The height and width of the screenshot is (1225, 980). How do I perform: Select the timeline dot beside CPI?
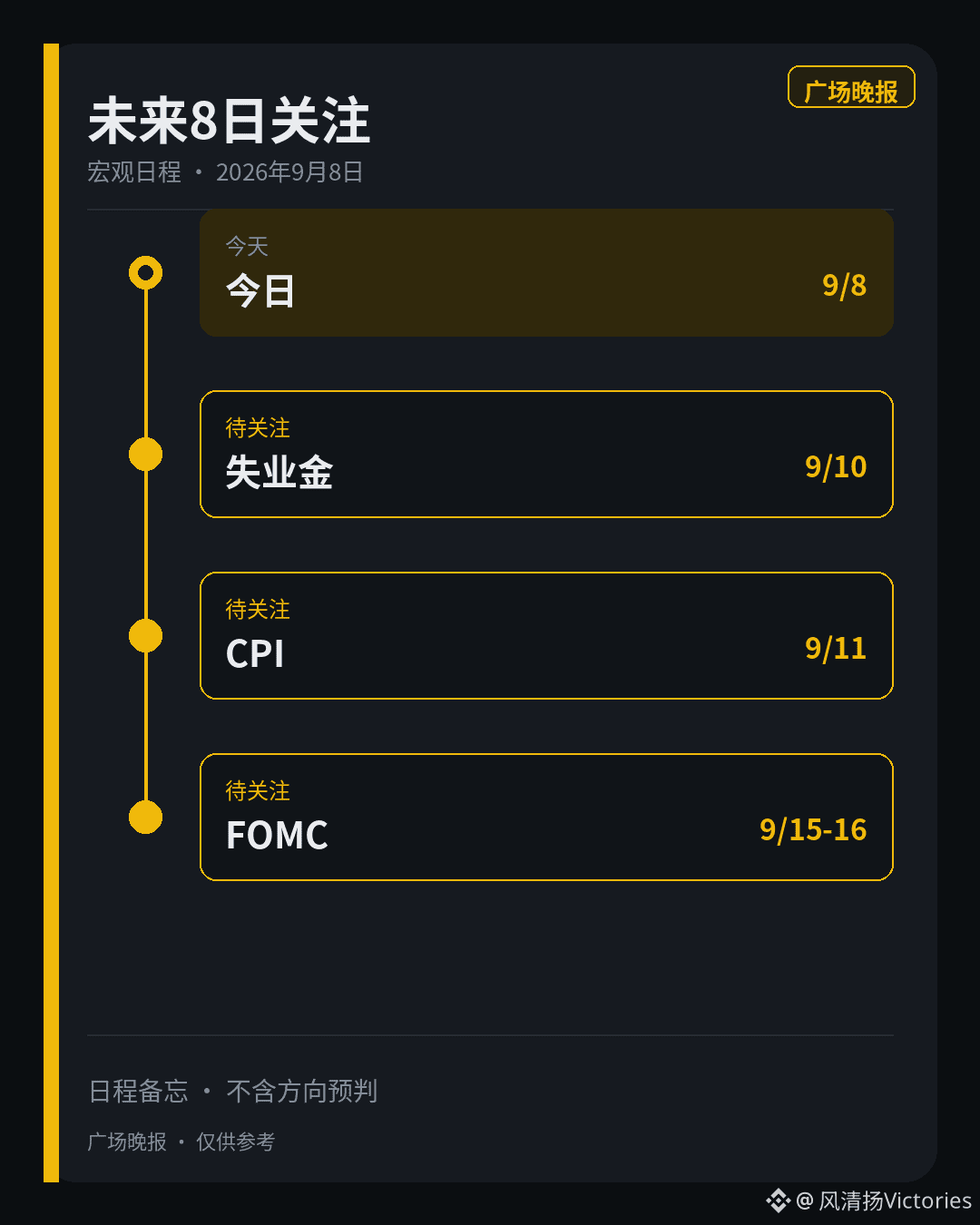click(x=145, y=635)
